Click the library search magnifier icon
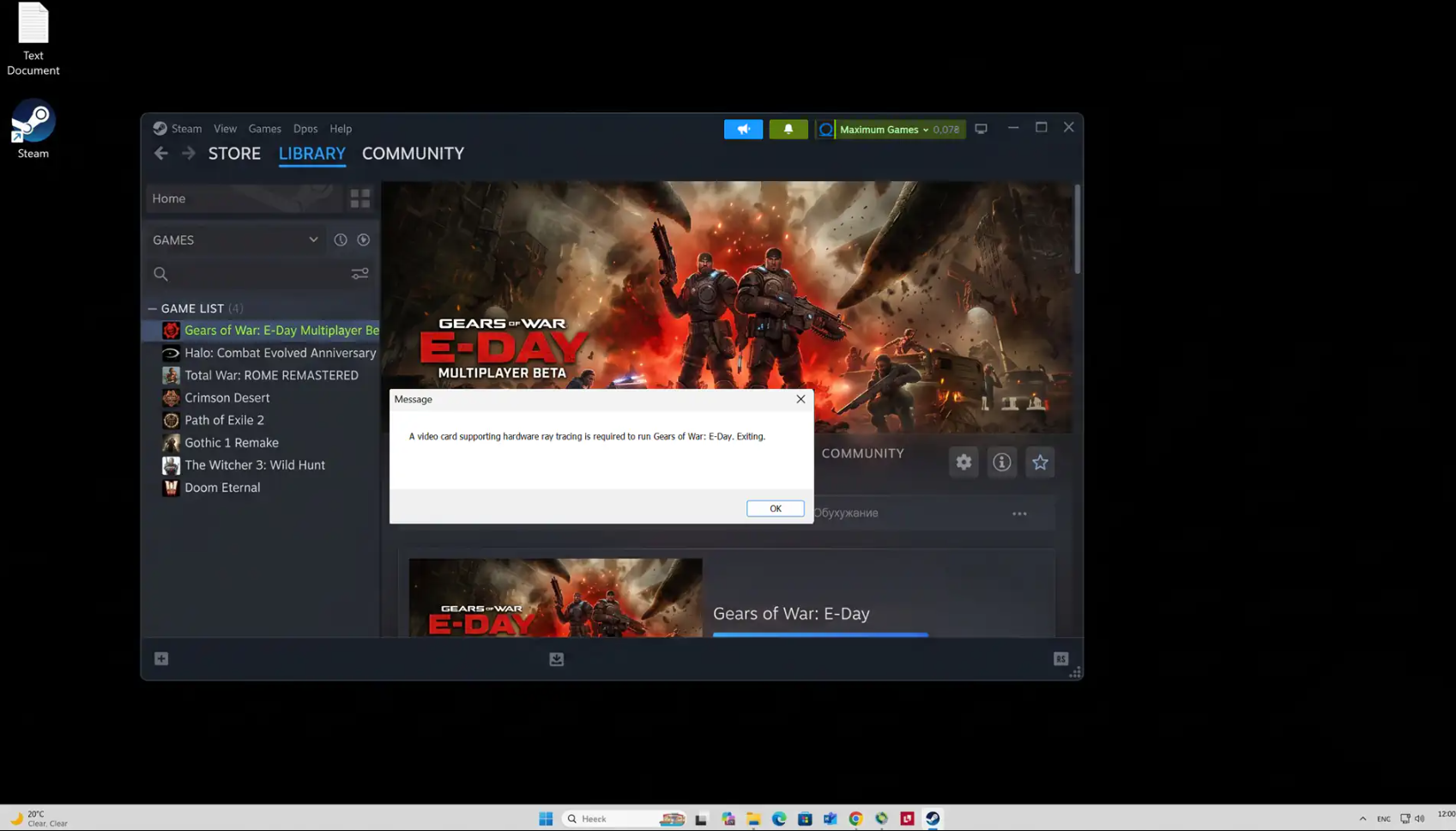Screen dimensions: 1456x831 click(160, 274)
